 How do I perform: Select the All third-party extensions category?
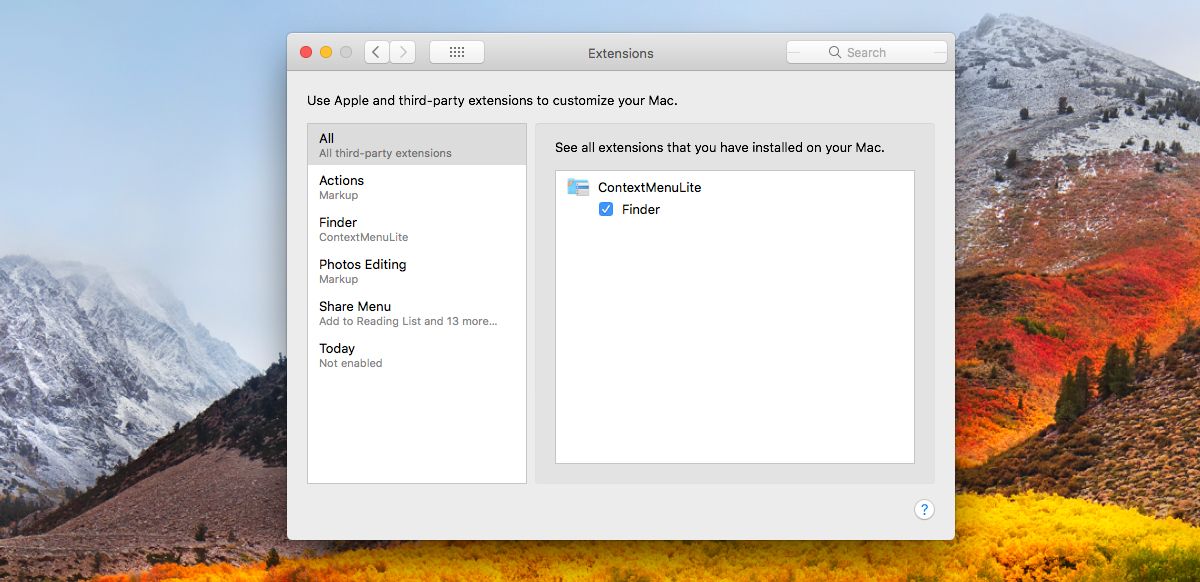point(417,145)
